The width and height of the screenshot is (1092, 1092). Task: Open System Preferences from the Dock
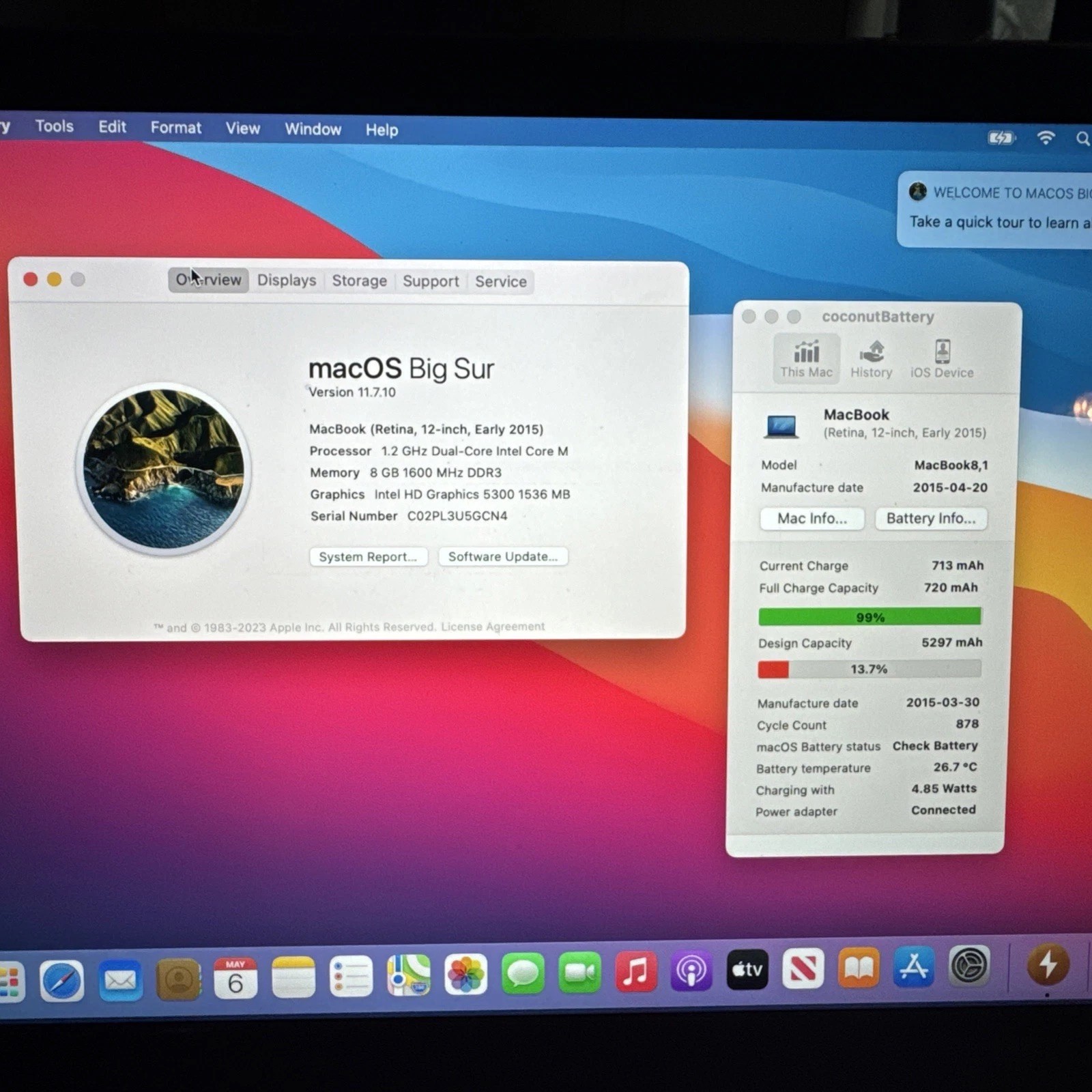[969, 966]
